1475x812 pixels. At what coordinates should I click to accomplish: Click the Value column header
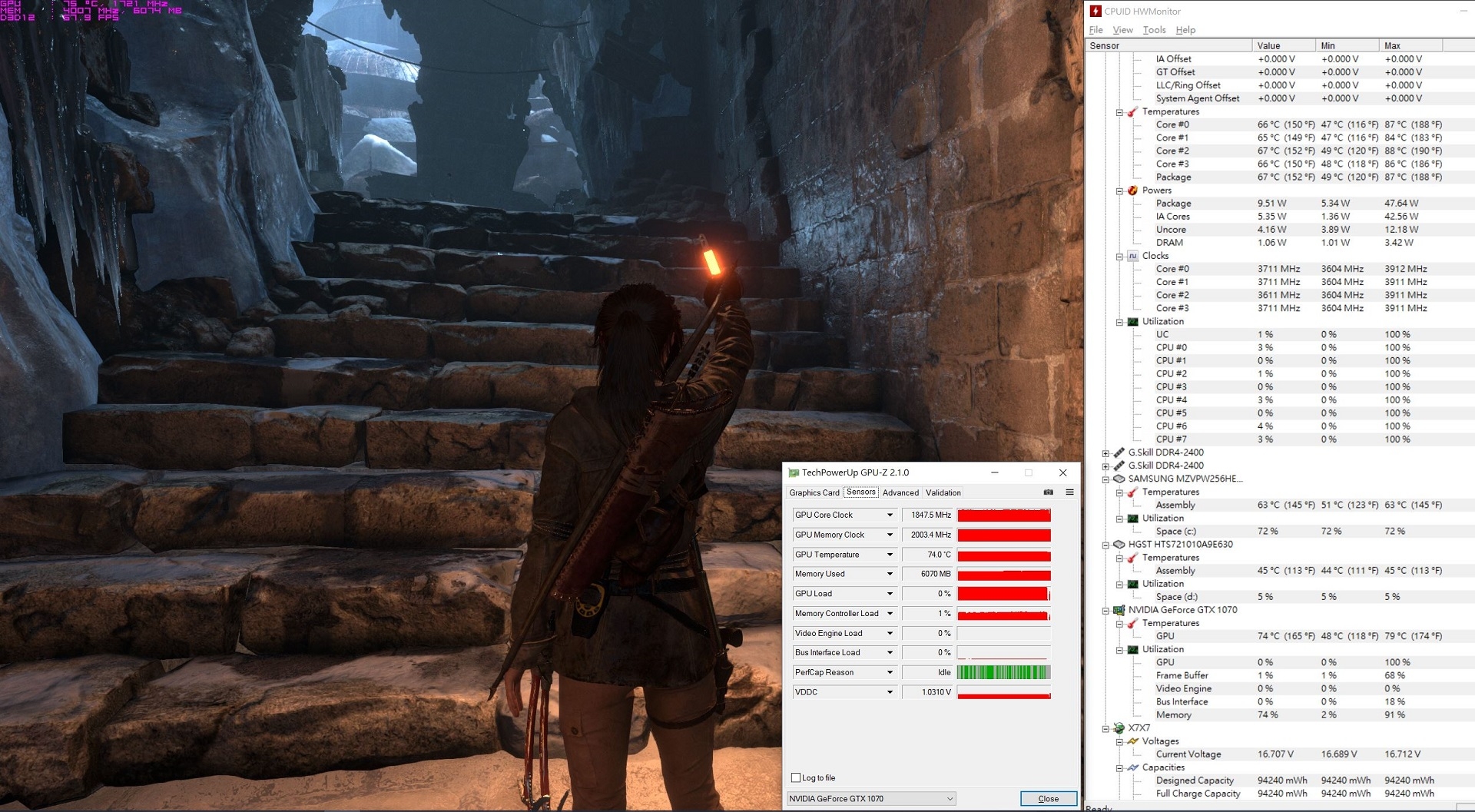click(x=1284, y=46)
